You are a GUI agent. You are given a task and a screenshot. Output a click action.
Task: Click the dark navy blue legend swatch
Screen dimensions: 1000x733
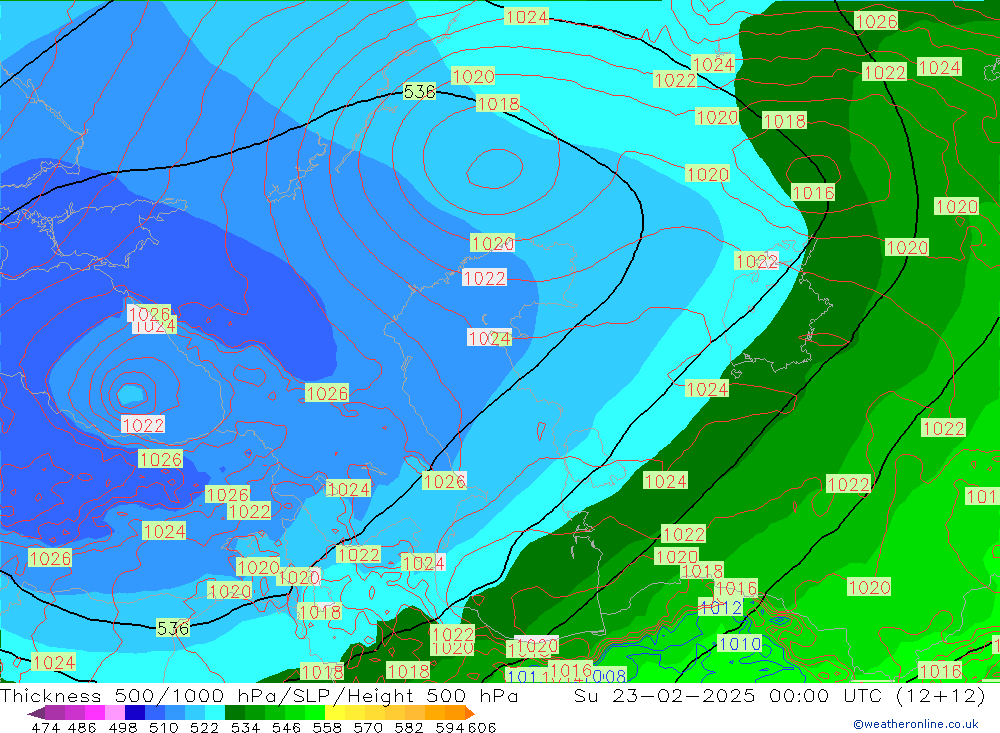click(135, 713)
